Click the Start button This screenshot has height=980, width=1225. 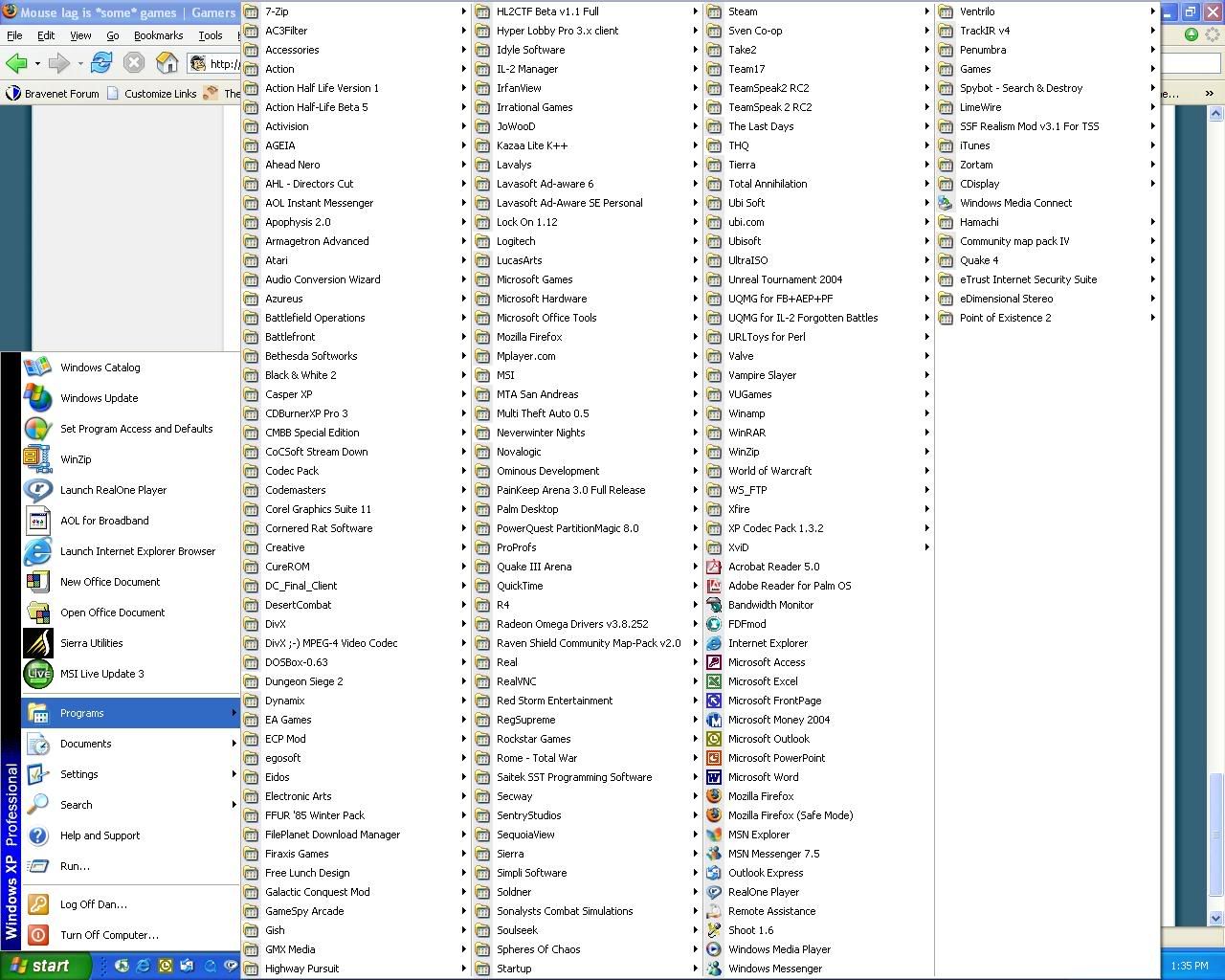pyautogui.click(x=45, y=966)
